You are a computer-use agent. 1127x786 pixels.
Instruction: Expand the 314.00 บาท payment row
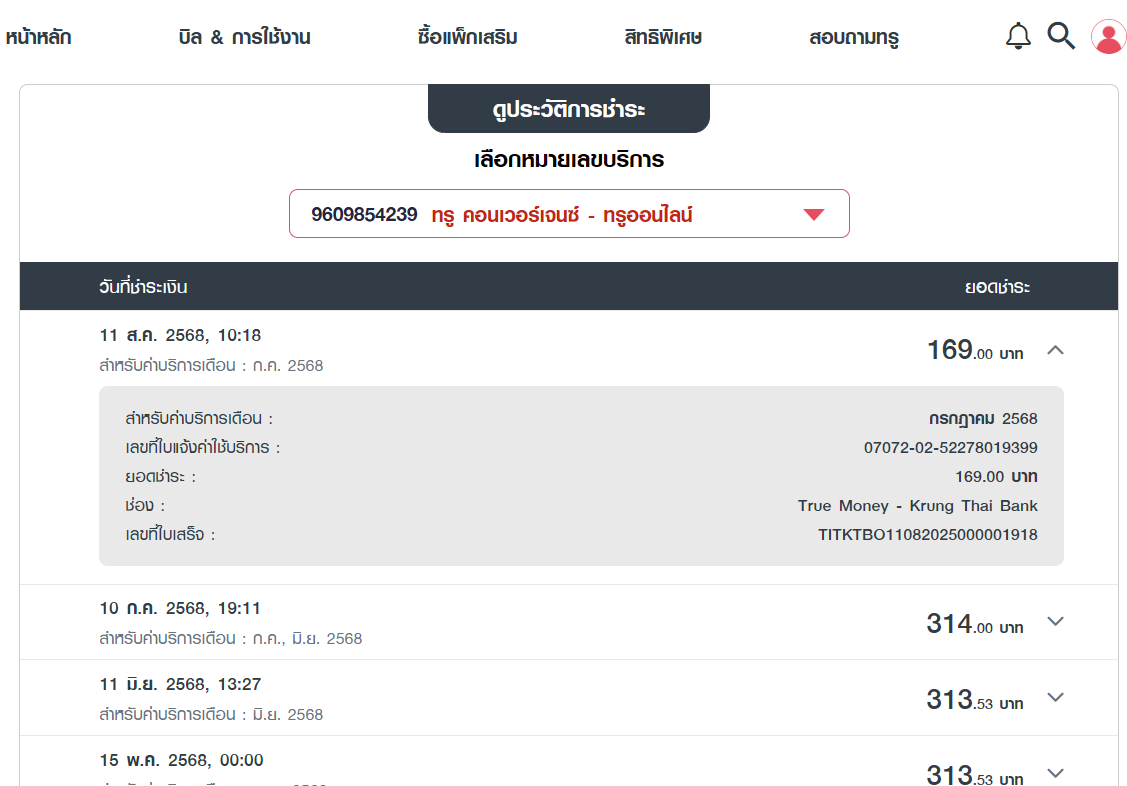(1055, 621)
